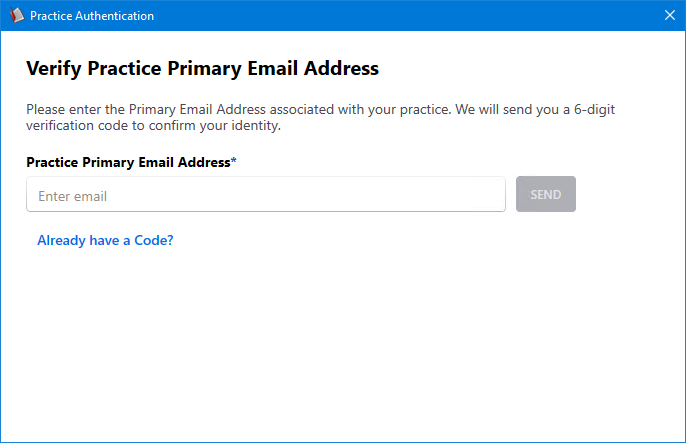Click the blank area below the code link
The width and height of the screenshot is (686, 443).
click(340, 340)
